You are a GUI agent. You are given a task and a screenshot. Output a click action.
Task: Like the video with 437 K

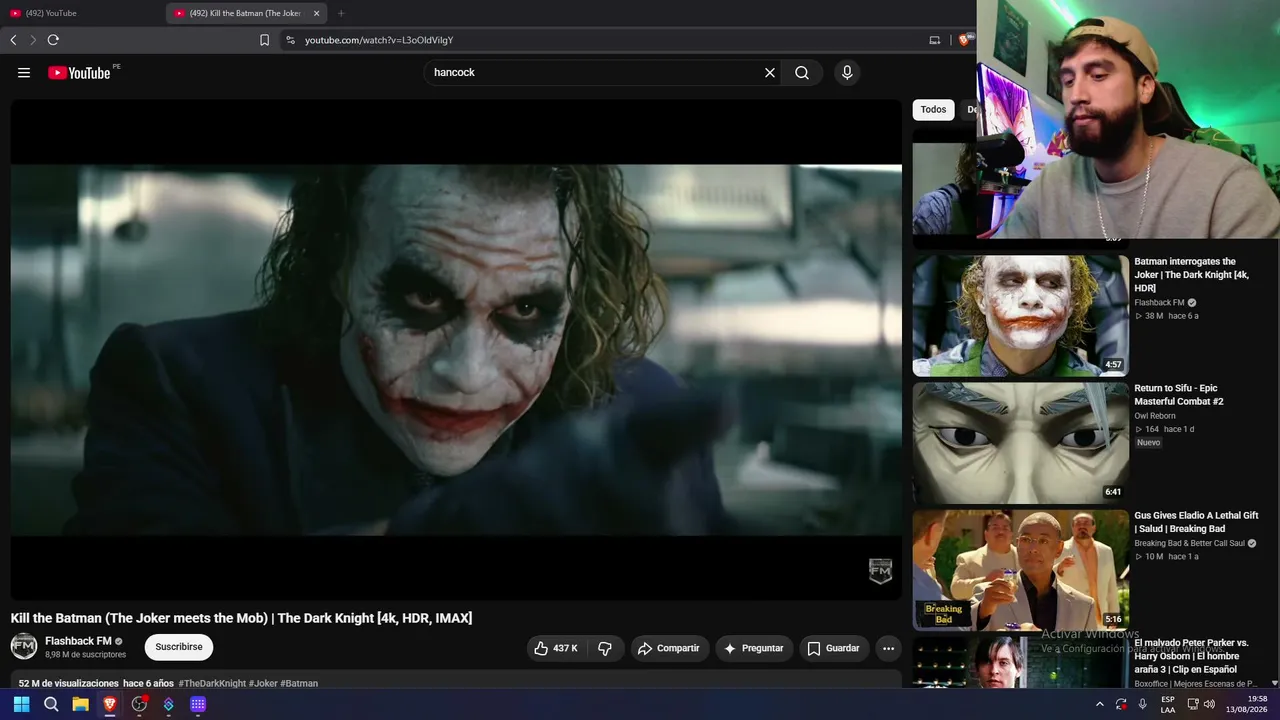[x=557, y=648]
